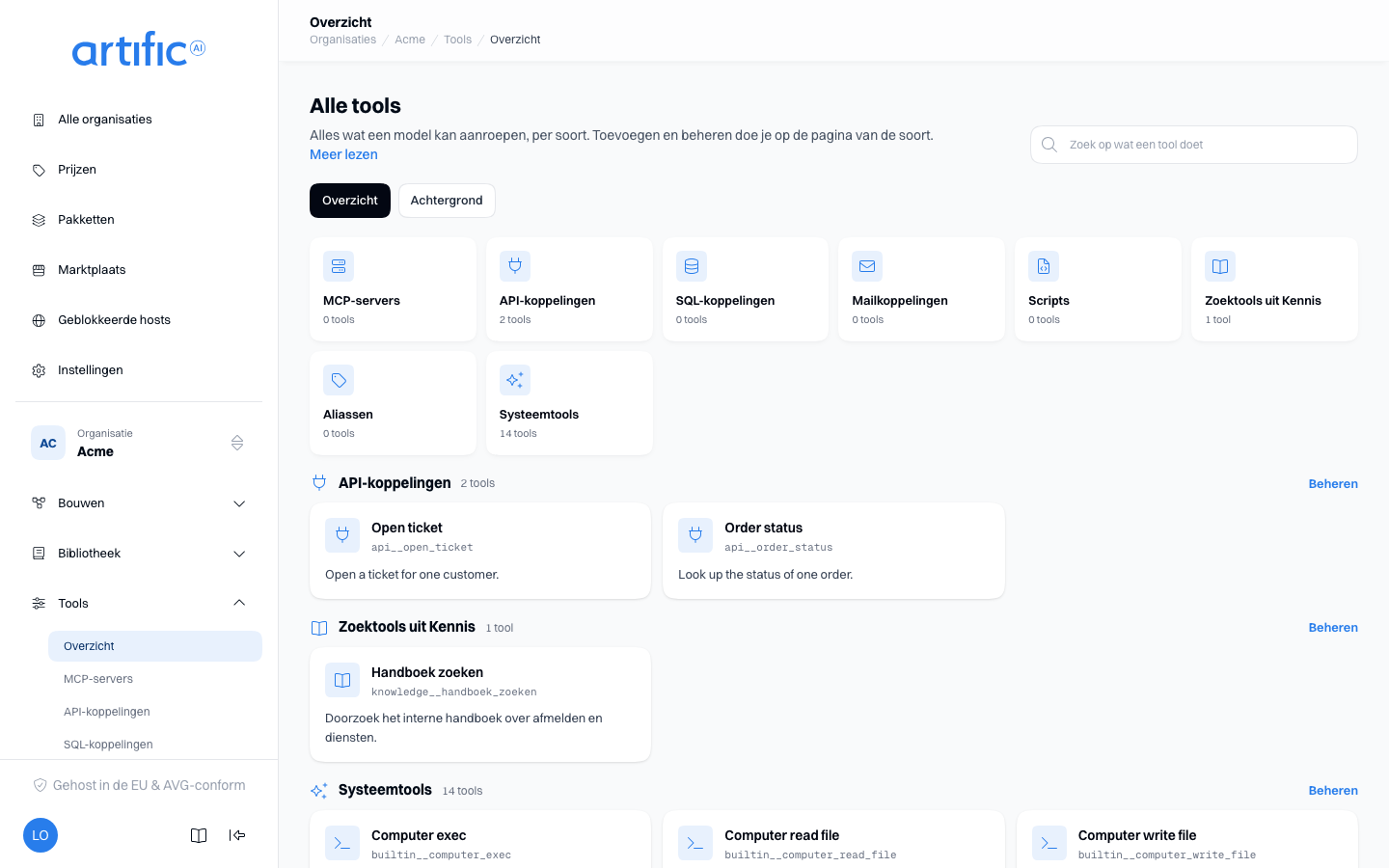1389x868 pixels.
Task: Click the artific logo
Action: pyautogui.click(x=139, y=49)
